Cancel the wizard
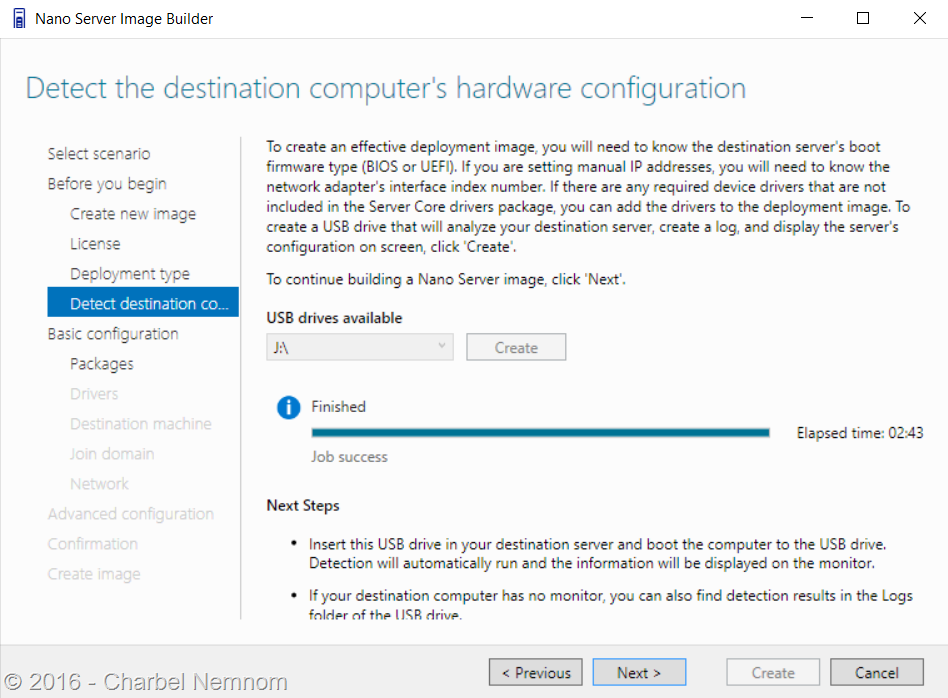 (877, 672)
